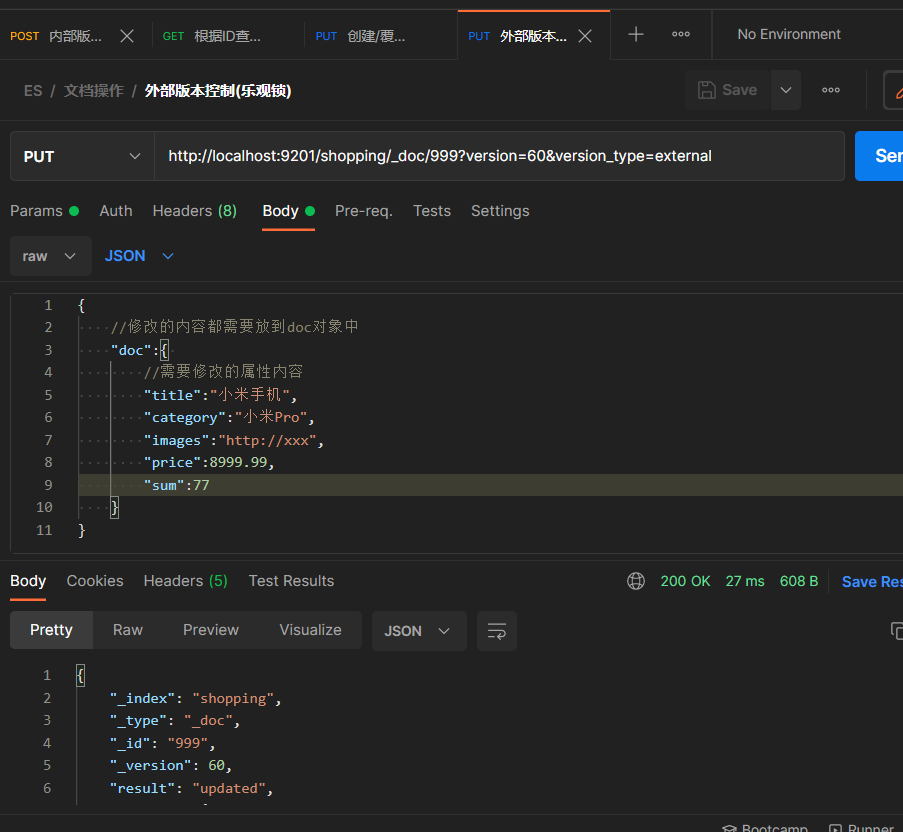Image resolution: width=903 pixels, height=832 pixels.
Task: Click the Save Response link
Action: point(872,582)
